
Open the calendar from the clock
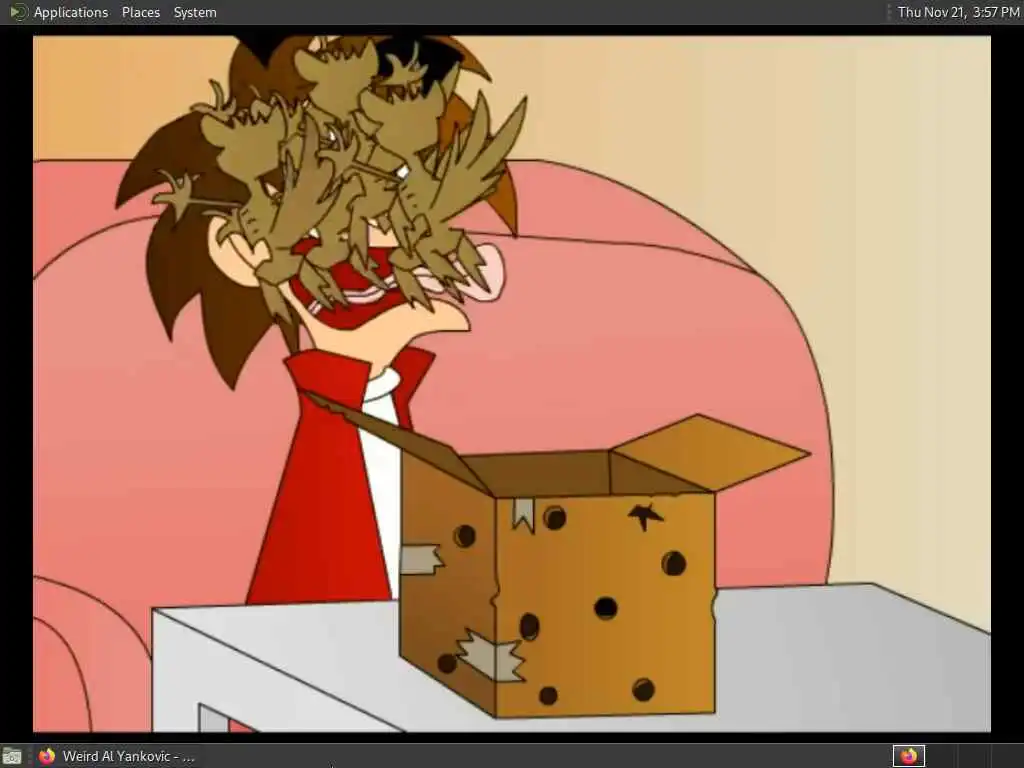click(958, 12)
